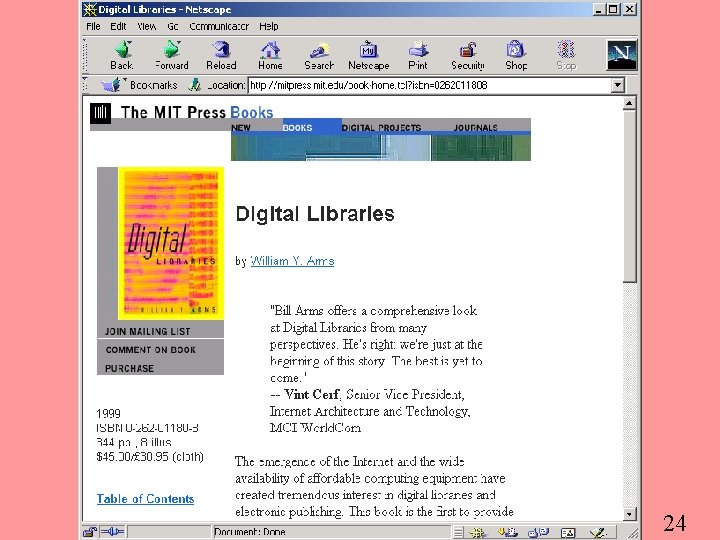Collapse the navigation toolbar grip handle

[x=85, y=55]
